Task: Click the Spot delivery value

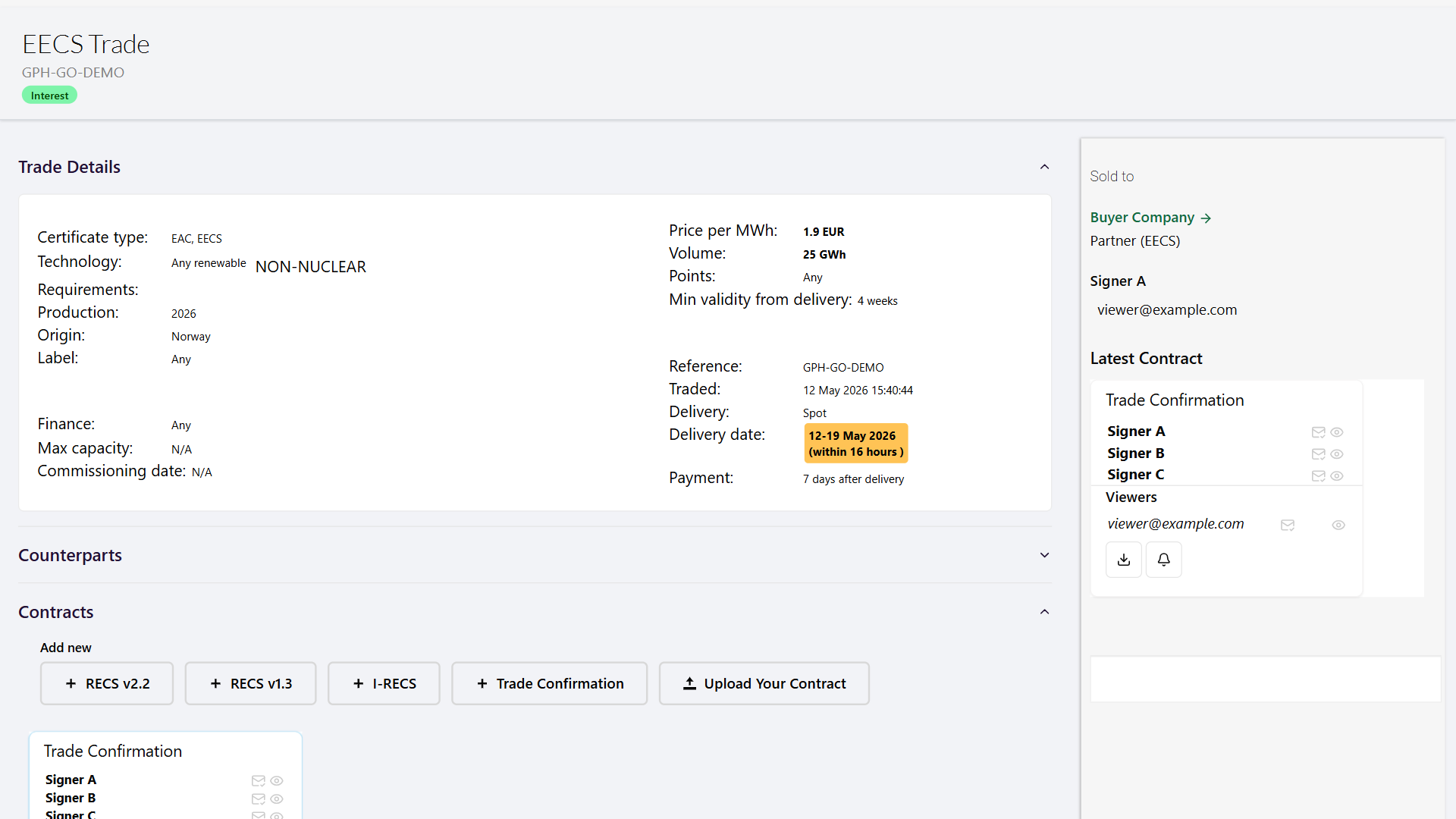Action: point(814,413)
